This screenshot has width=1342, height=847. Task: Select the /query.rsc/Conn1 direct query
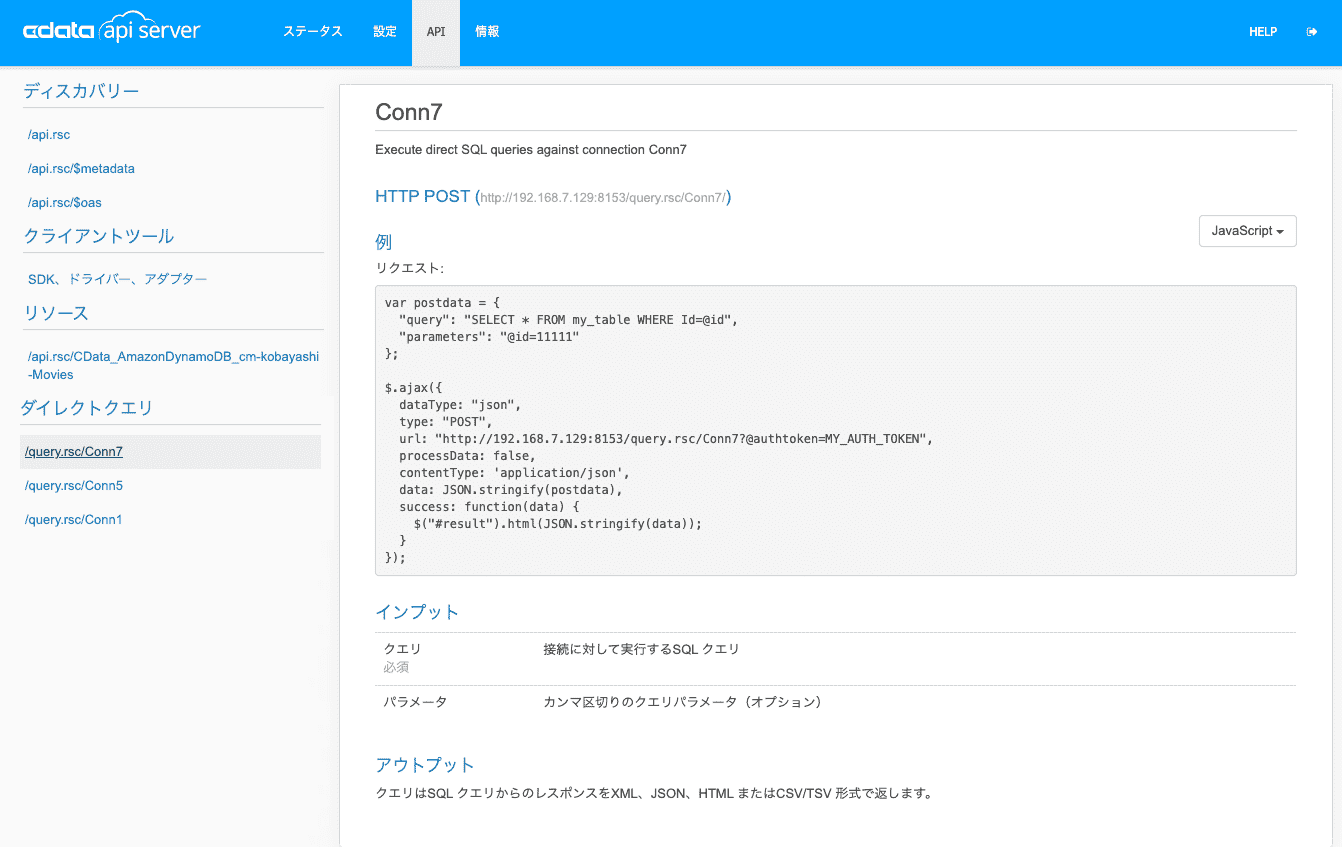(74, 520)
